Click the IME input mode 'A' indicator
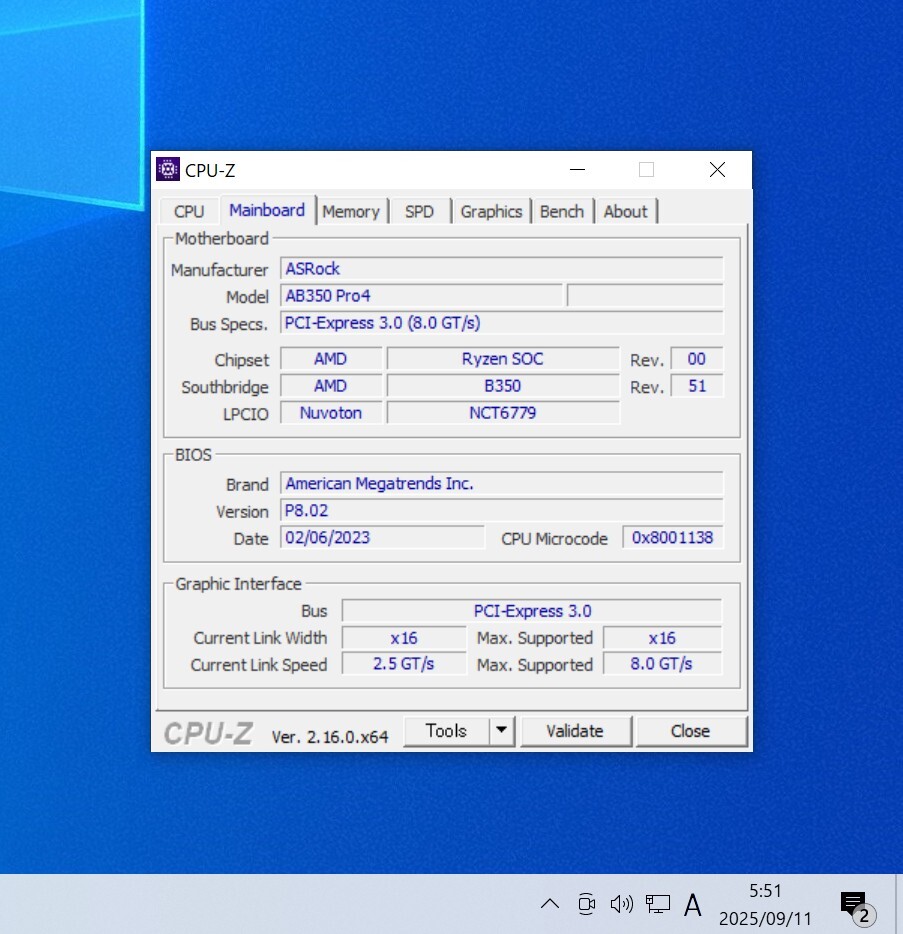The height and width of the screenshot is (934, 903). [692, 905]
